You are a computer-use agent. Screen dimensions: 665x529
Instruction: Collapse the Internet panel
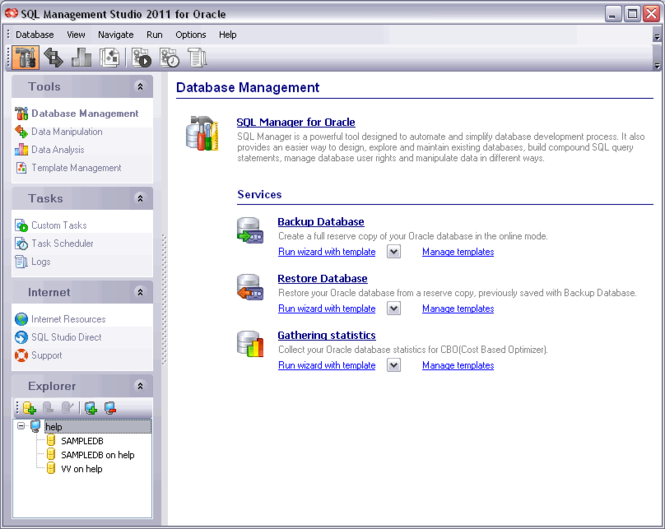[x=140, y=292]
